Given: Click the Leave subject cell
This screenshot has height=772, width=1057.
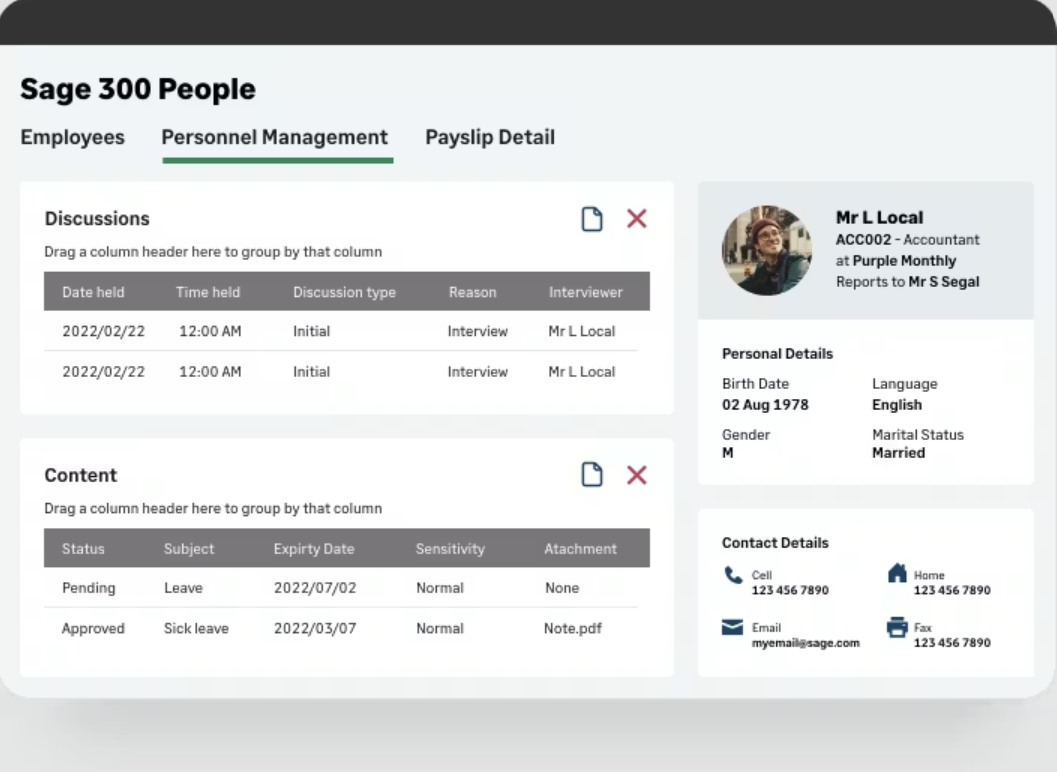Looking at the screenshot, I should tap(183, 588).
